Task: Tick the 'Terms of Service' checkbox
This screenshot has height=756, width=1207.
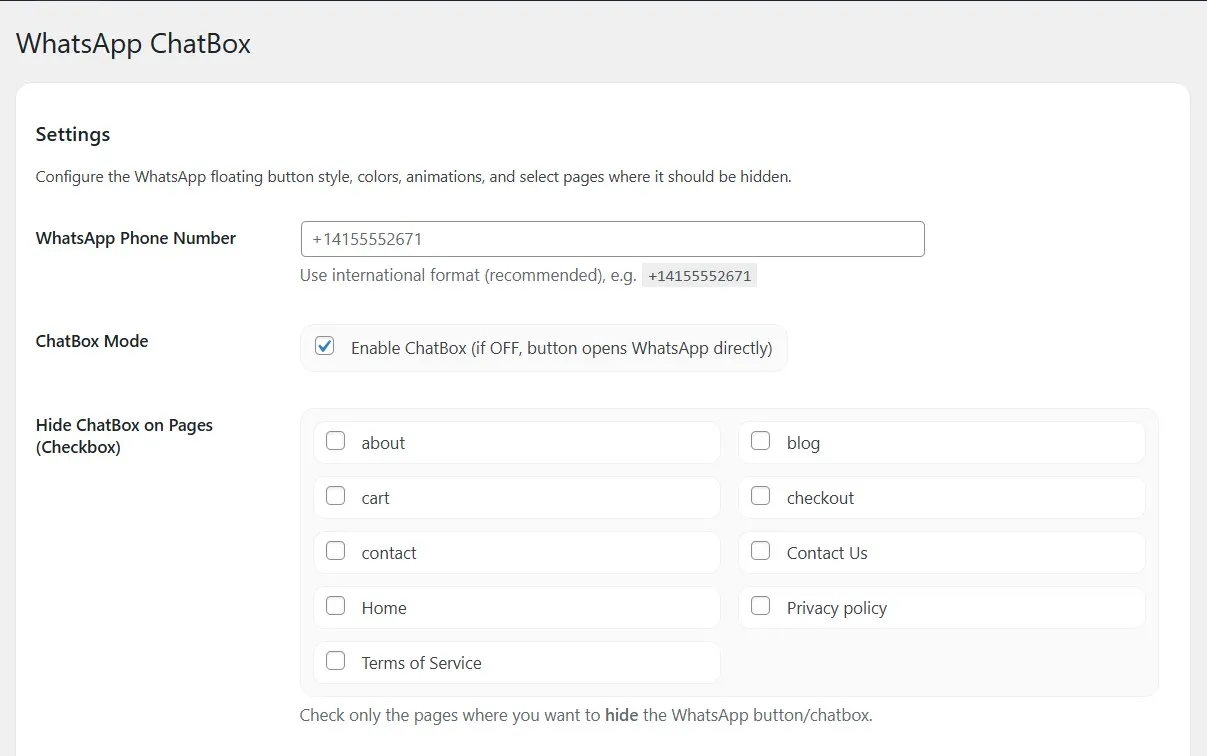Action: coord(336,661)
